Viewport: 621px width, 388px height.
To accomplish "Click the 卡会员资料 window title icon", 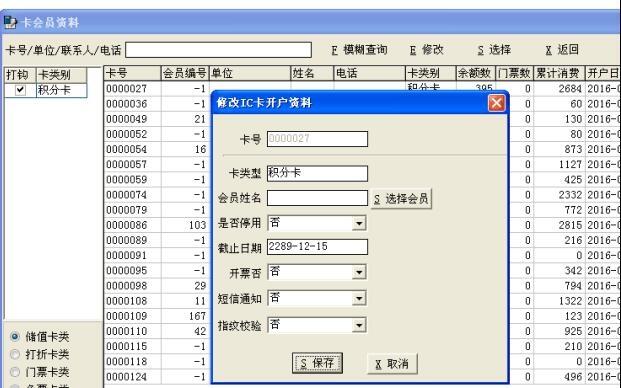I will (x=10, y=22).
